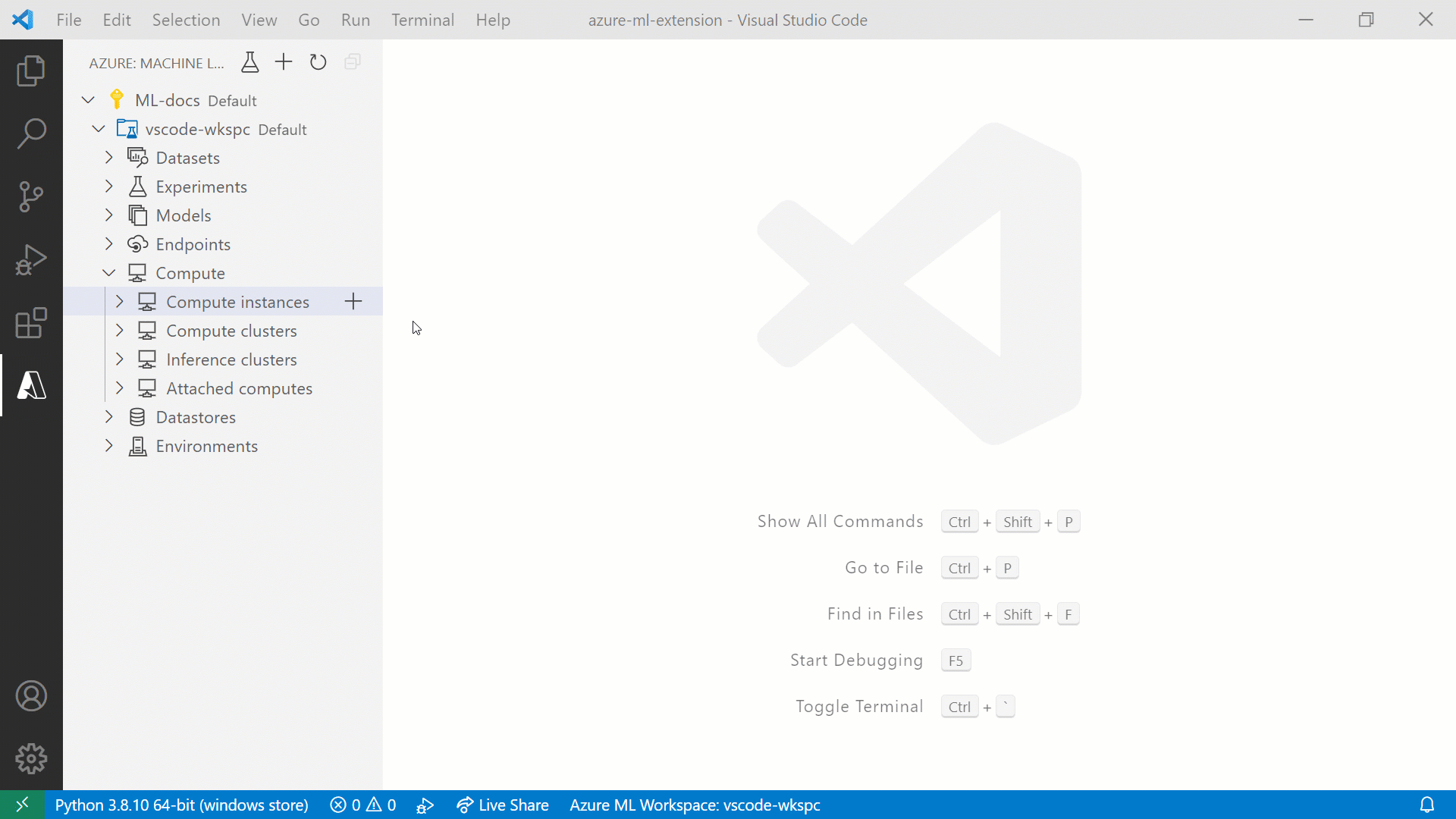
Task: Click the Azure Machine Learning extension icon
Action: 31,386
